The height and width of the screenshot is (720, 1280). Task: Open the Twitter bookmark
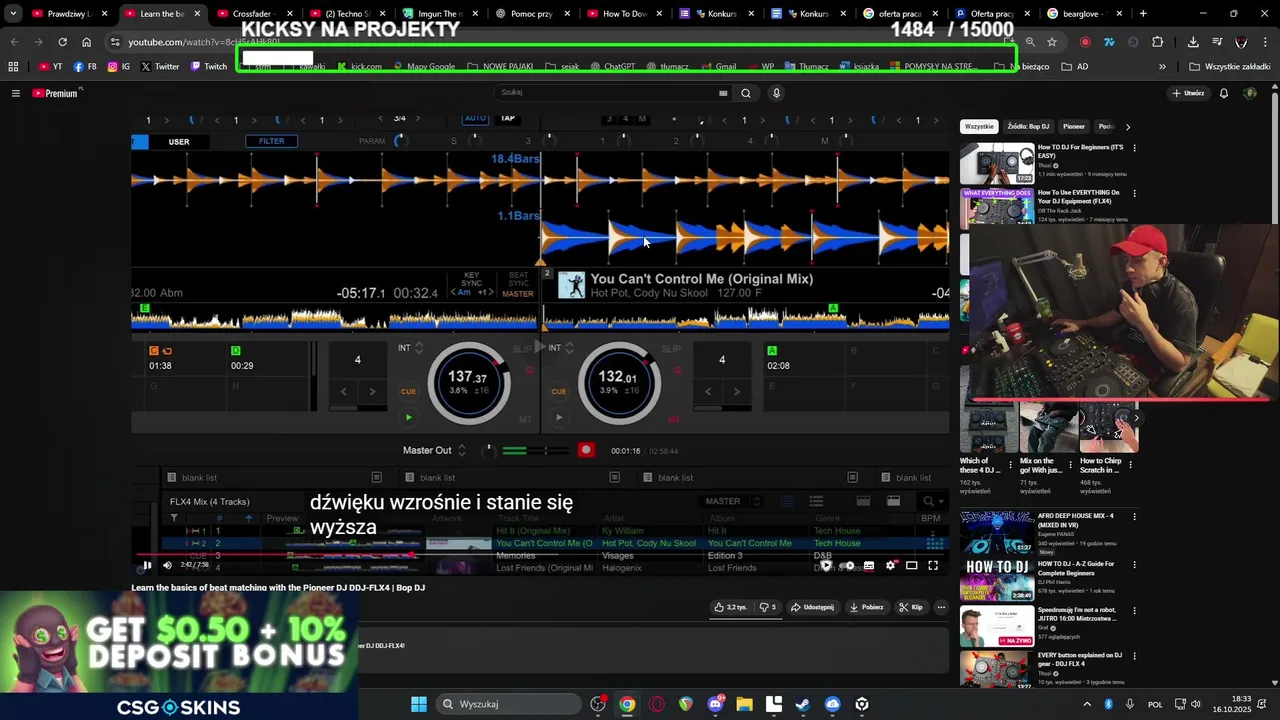(x=160, y=67)
